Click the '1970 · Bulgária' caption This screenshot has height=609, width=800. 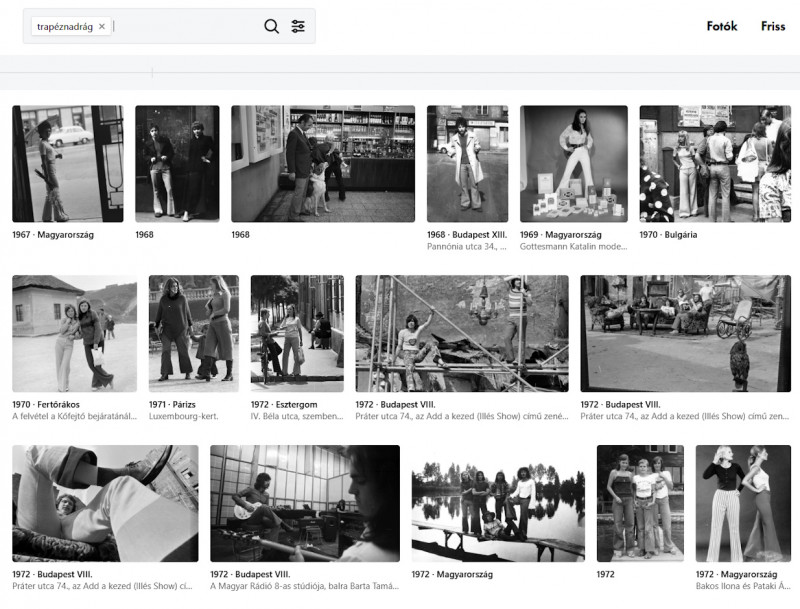[x=668, y=235]
